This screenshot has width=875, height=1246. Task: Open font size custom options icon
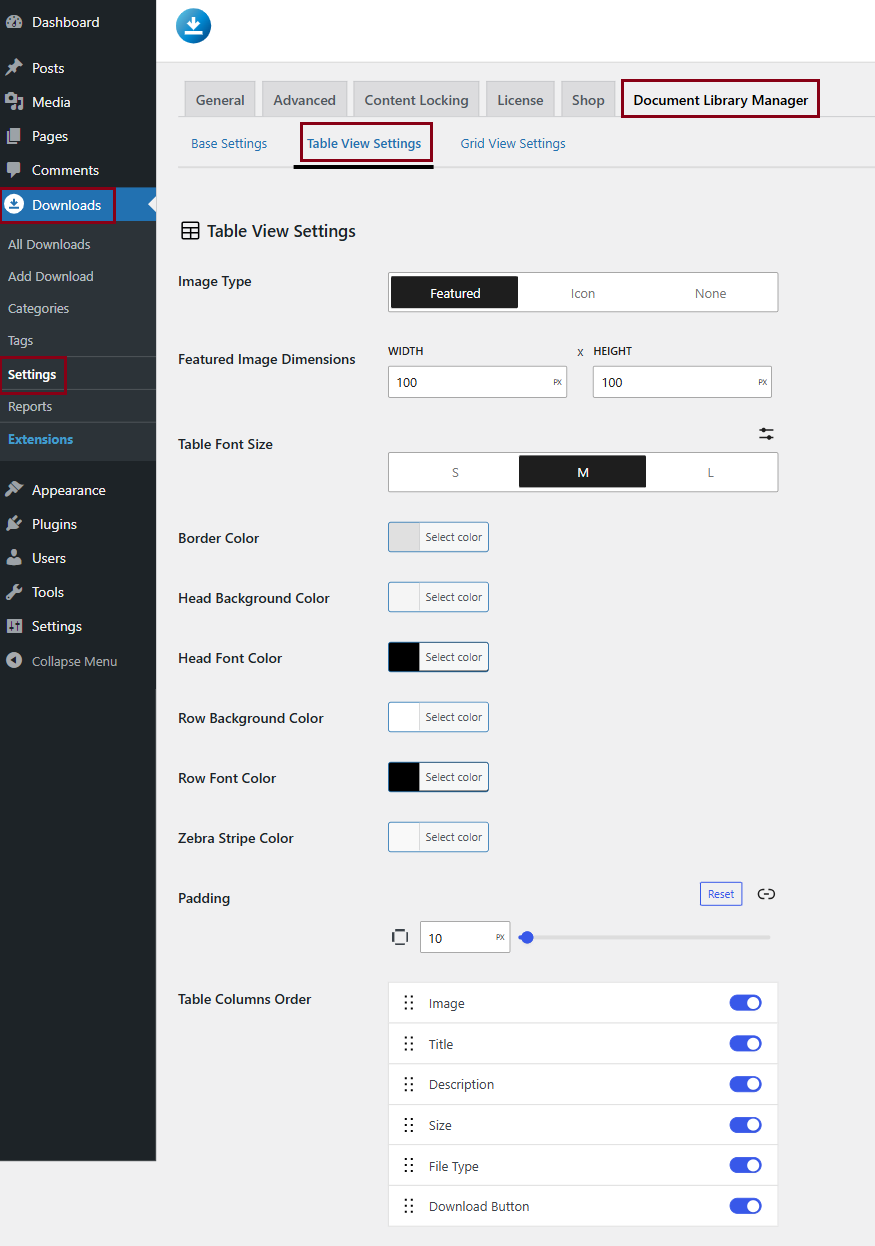click(x=766, y=434)
